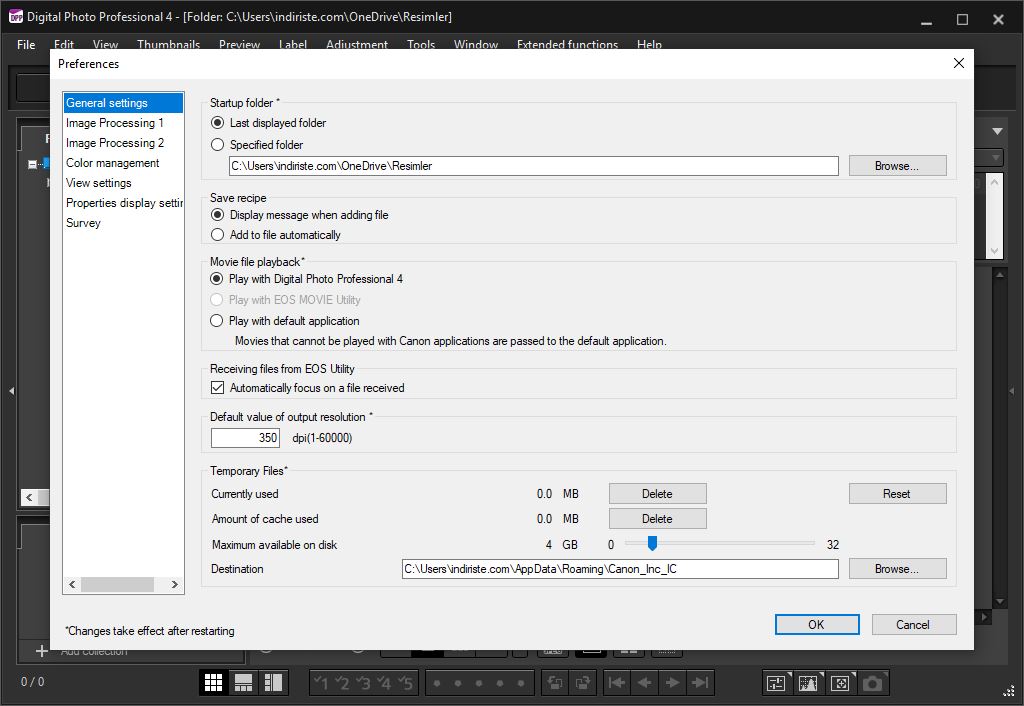
Task: Rotate the image left
Action: pyautogui.click(x=555, y=683)
